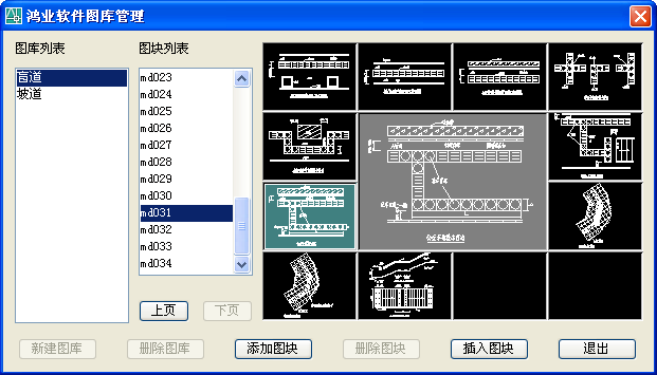Viewport: 657px width, 375px height.
Task: Pick md034 in the block list
Action: pyautogui.click(x=186, y=264)
